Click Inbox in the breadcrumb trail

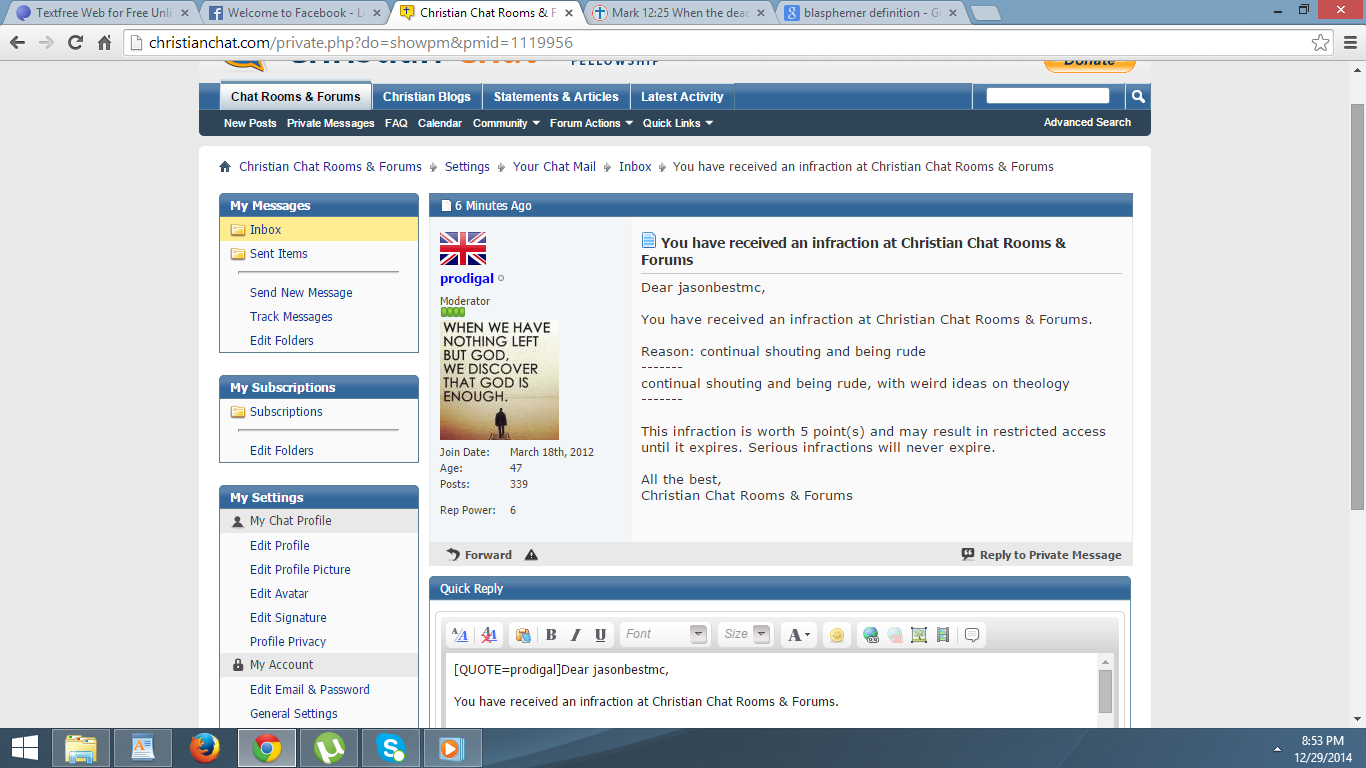[x=635, y=167]
